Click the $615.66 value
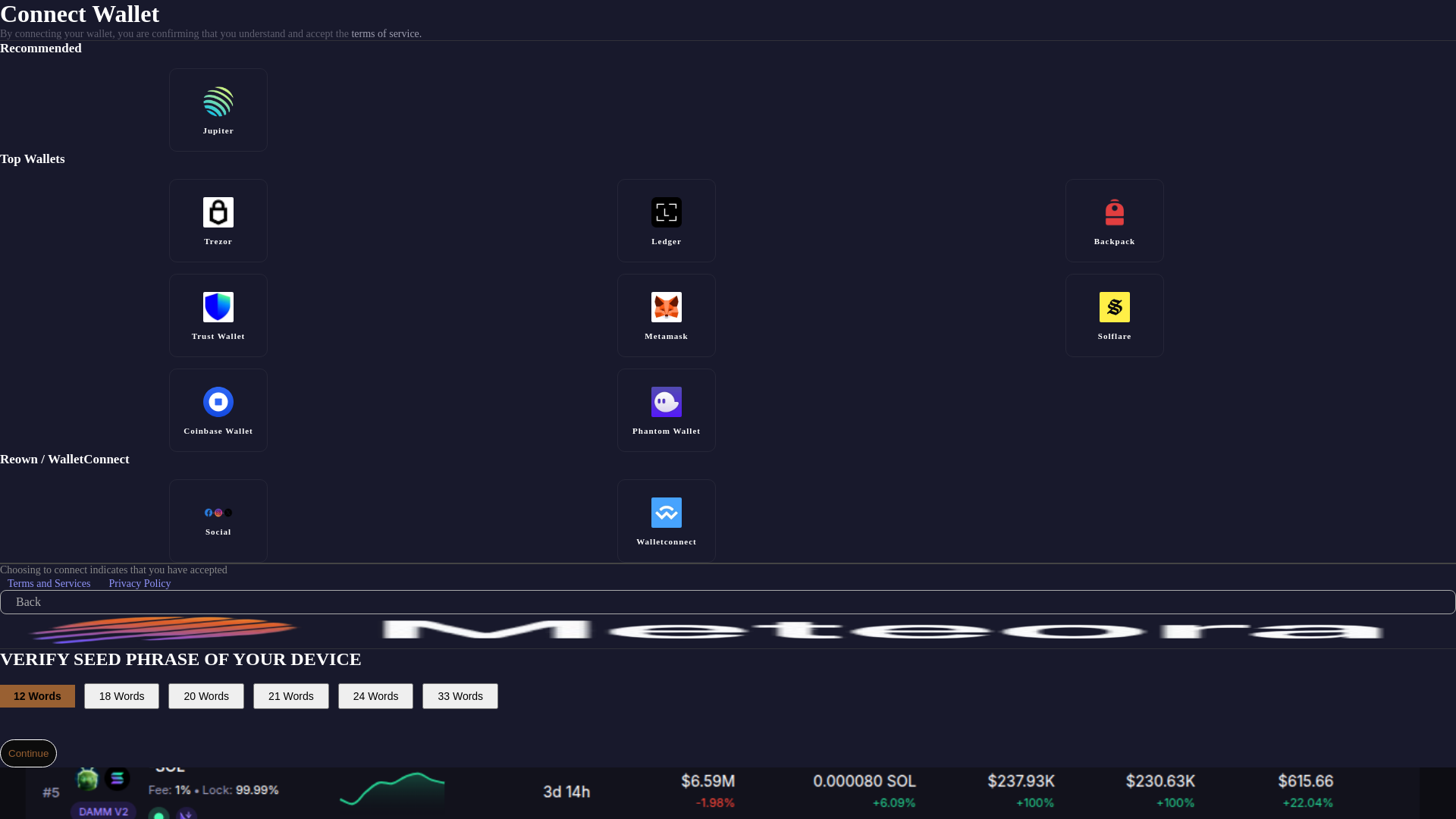This screenshot has width=1456, height=819. [x=1305, y=780]
